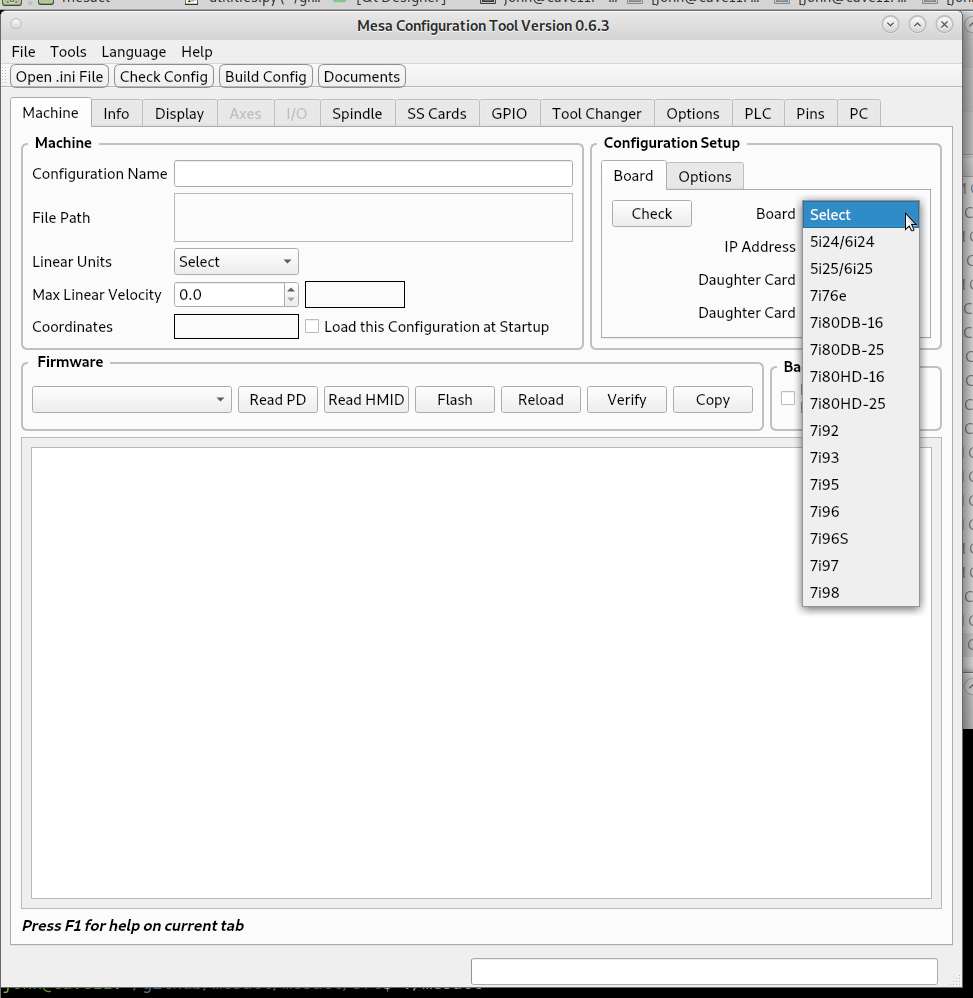Screen dimensions: 973x998
Task: Switch to the Tool Changer tab
Action: [x=597, y=113]
